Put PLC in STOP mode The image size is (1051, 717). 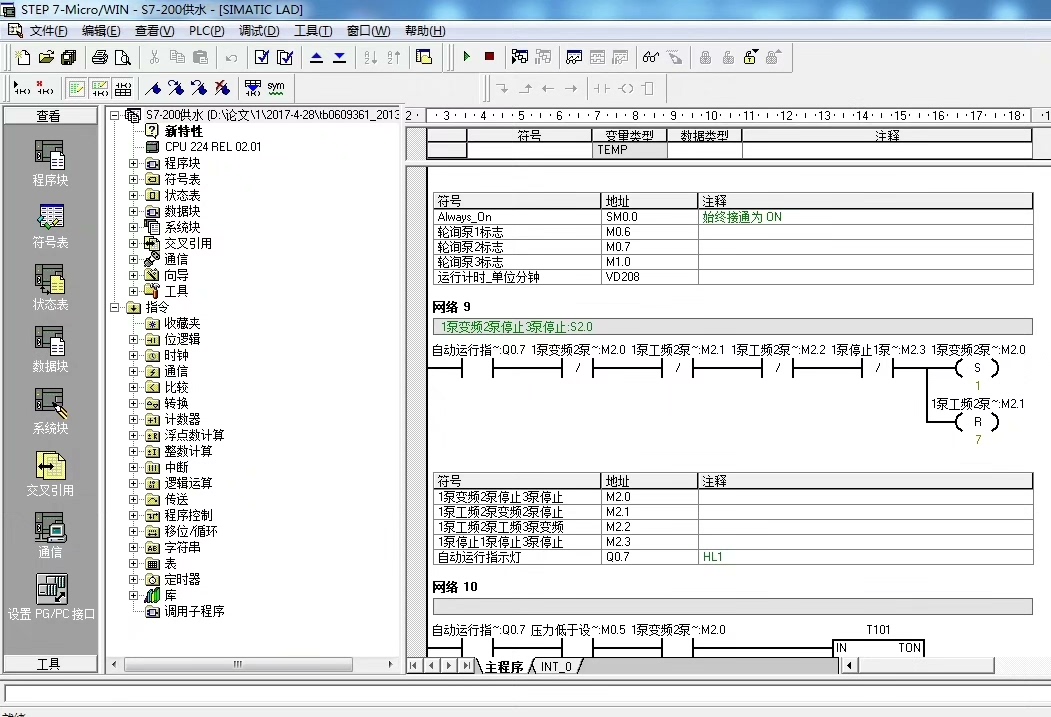tap(489, 57)
